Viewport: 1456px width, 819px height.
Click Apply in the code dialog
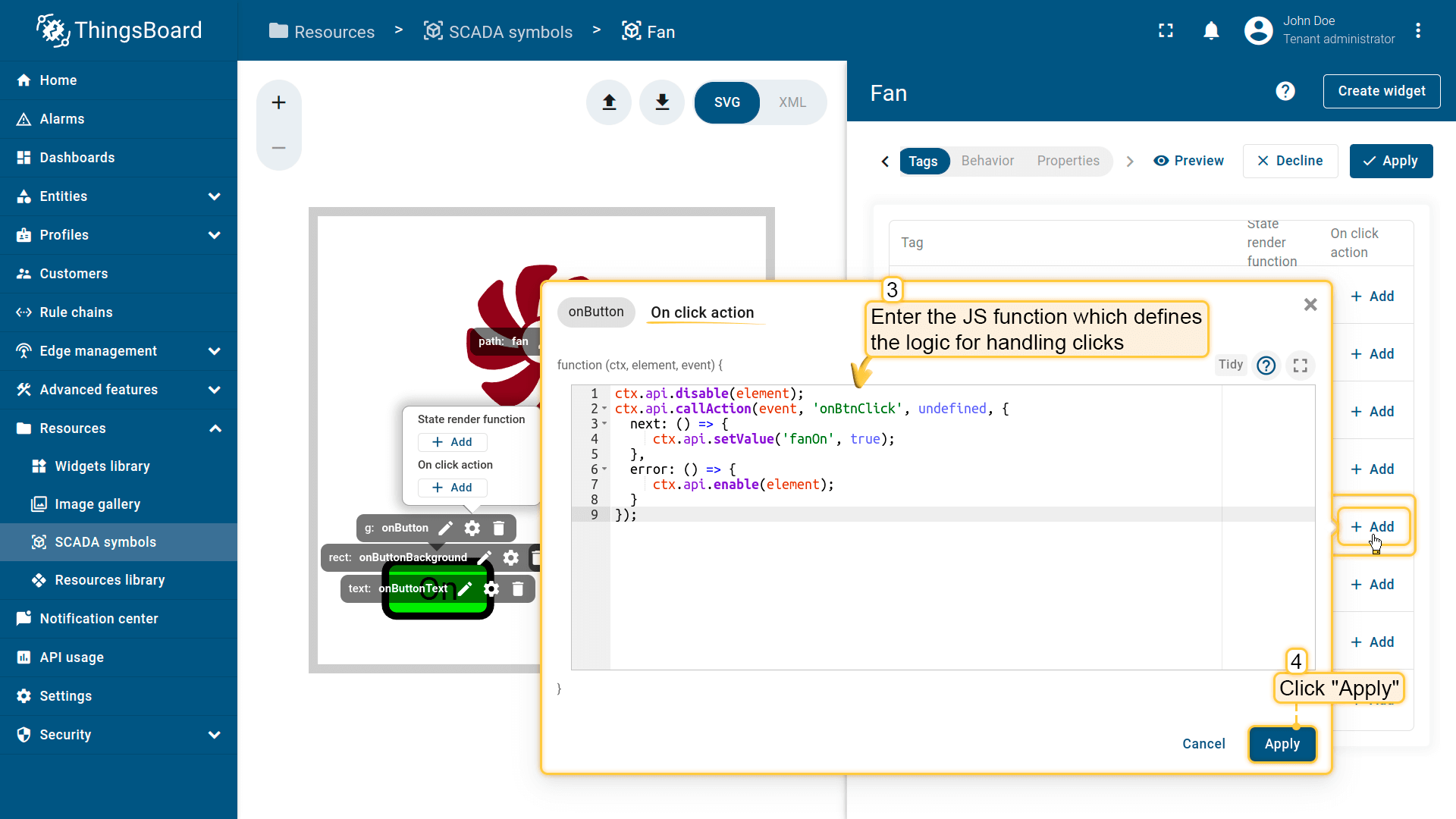point(1282,744)
